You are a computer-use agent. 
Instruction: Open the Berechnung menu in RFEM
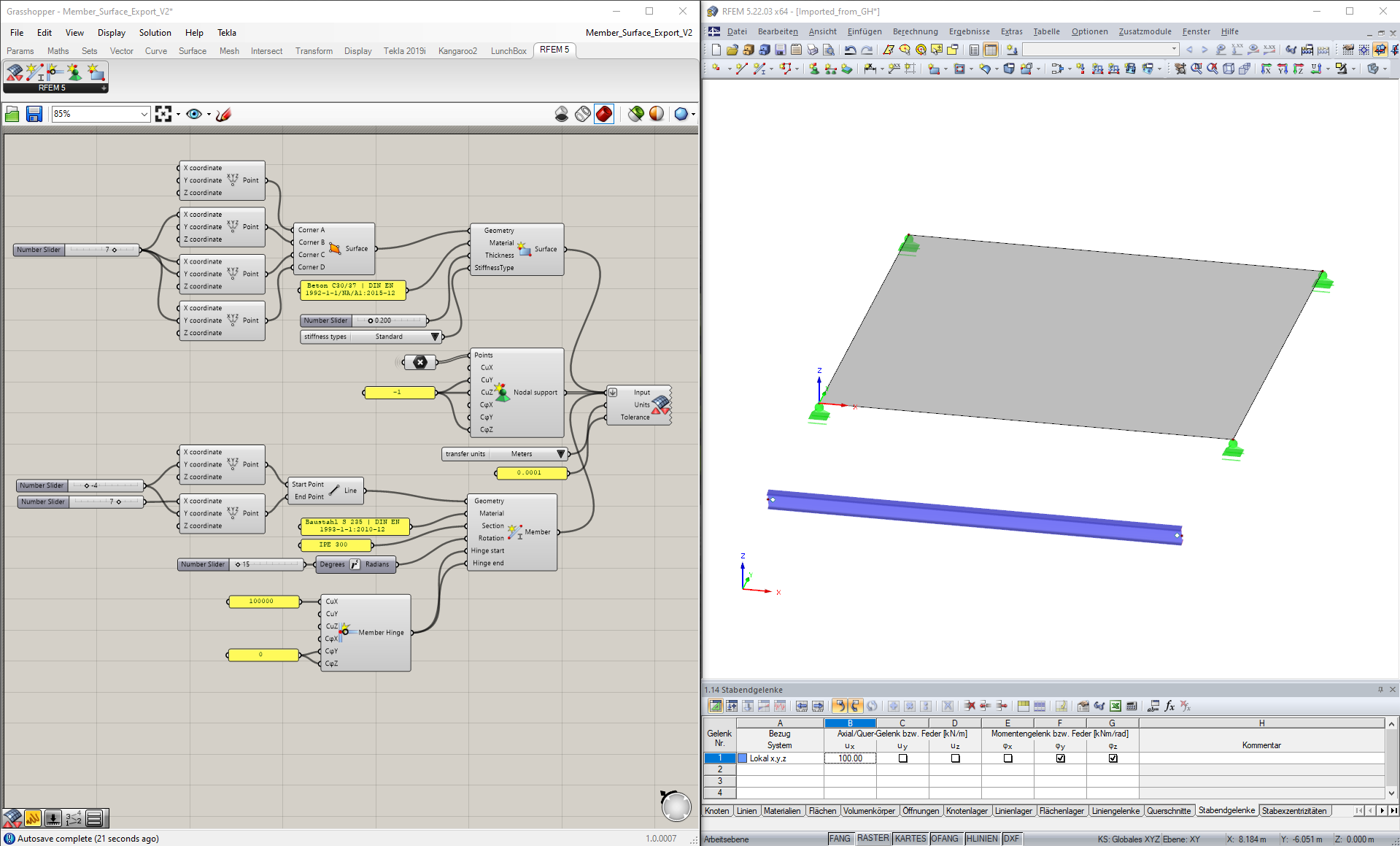tap(915, 31)
